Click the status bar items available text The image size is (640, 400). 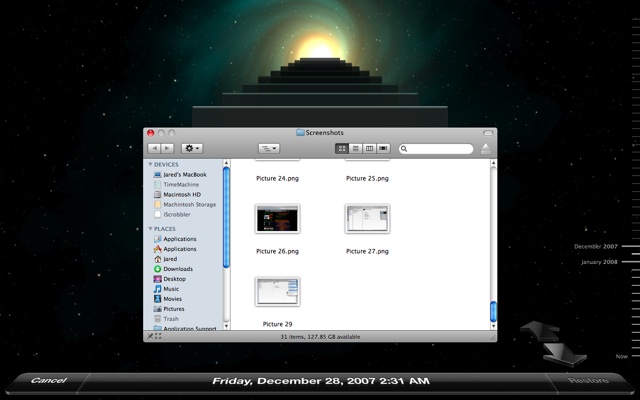320,337
